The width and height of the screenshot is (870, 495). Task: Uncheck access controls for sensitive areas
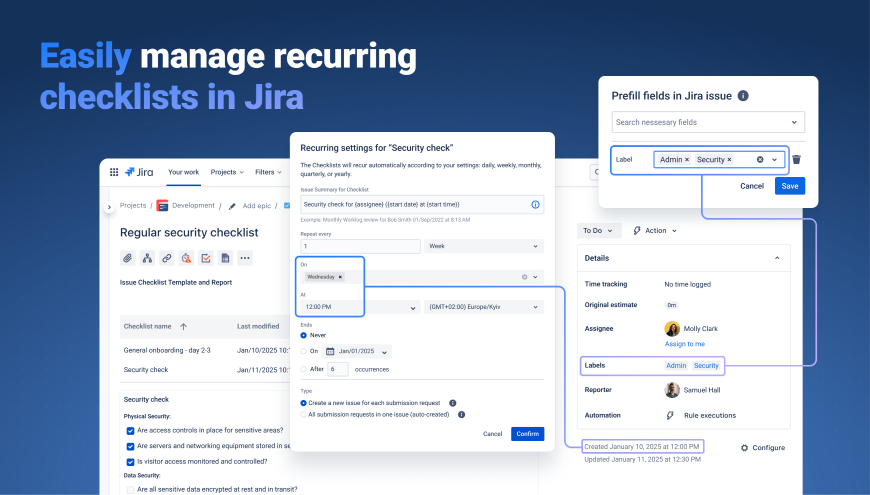click(130, 431)
